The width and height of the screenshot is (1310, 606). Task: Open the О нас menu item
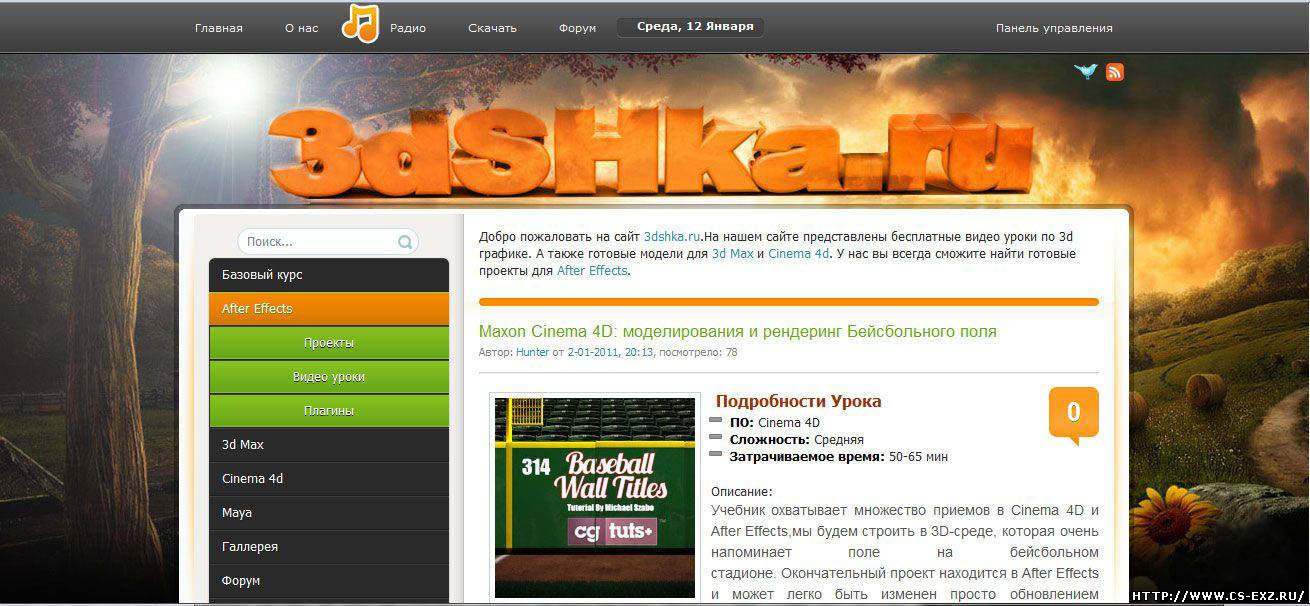301,28
